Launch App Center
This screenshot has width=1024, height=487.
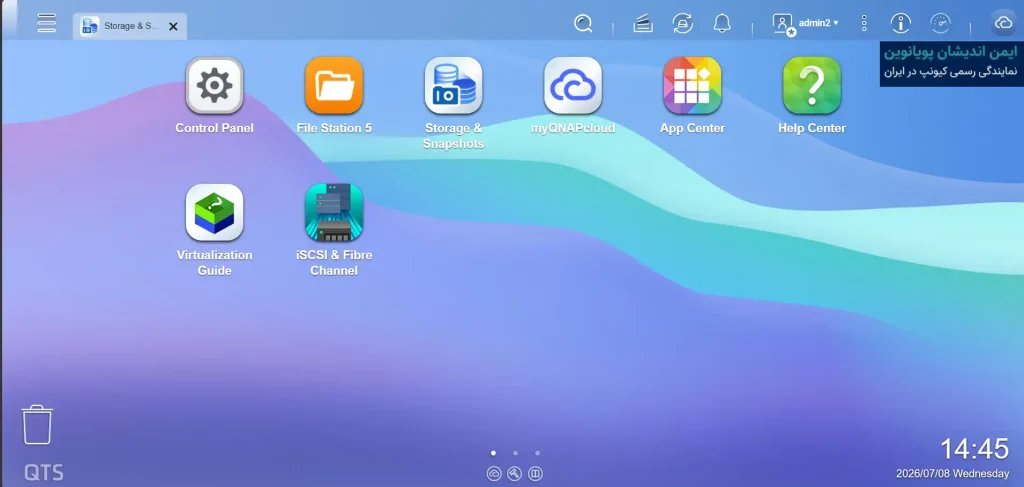692,86
